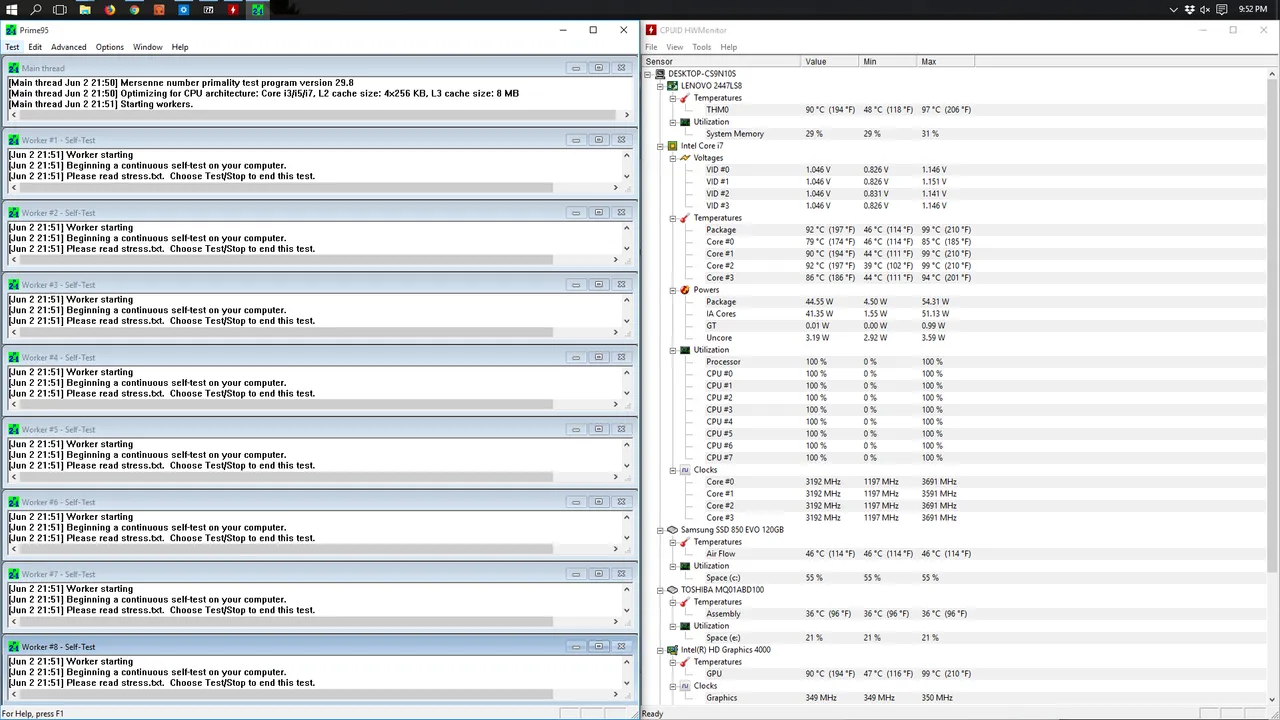Click the DESKTOP-CS9N10S computer icon
This screenshot has width=1280, height=720.
[x=661, y=74]
